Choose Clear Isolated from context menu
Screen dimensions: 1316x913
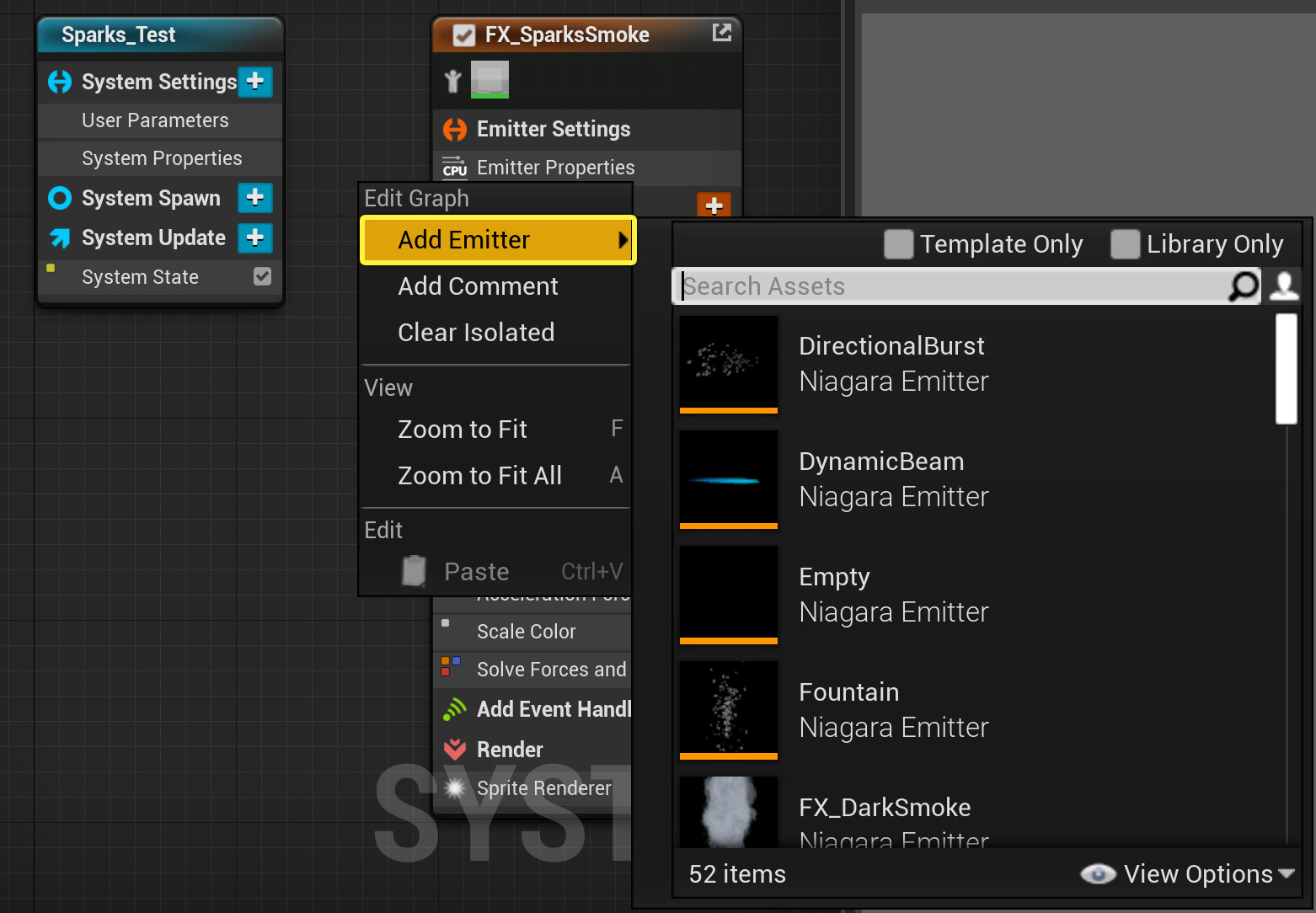pos(496,333)
